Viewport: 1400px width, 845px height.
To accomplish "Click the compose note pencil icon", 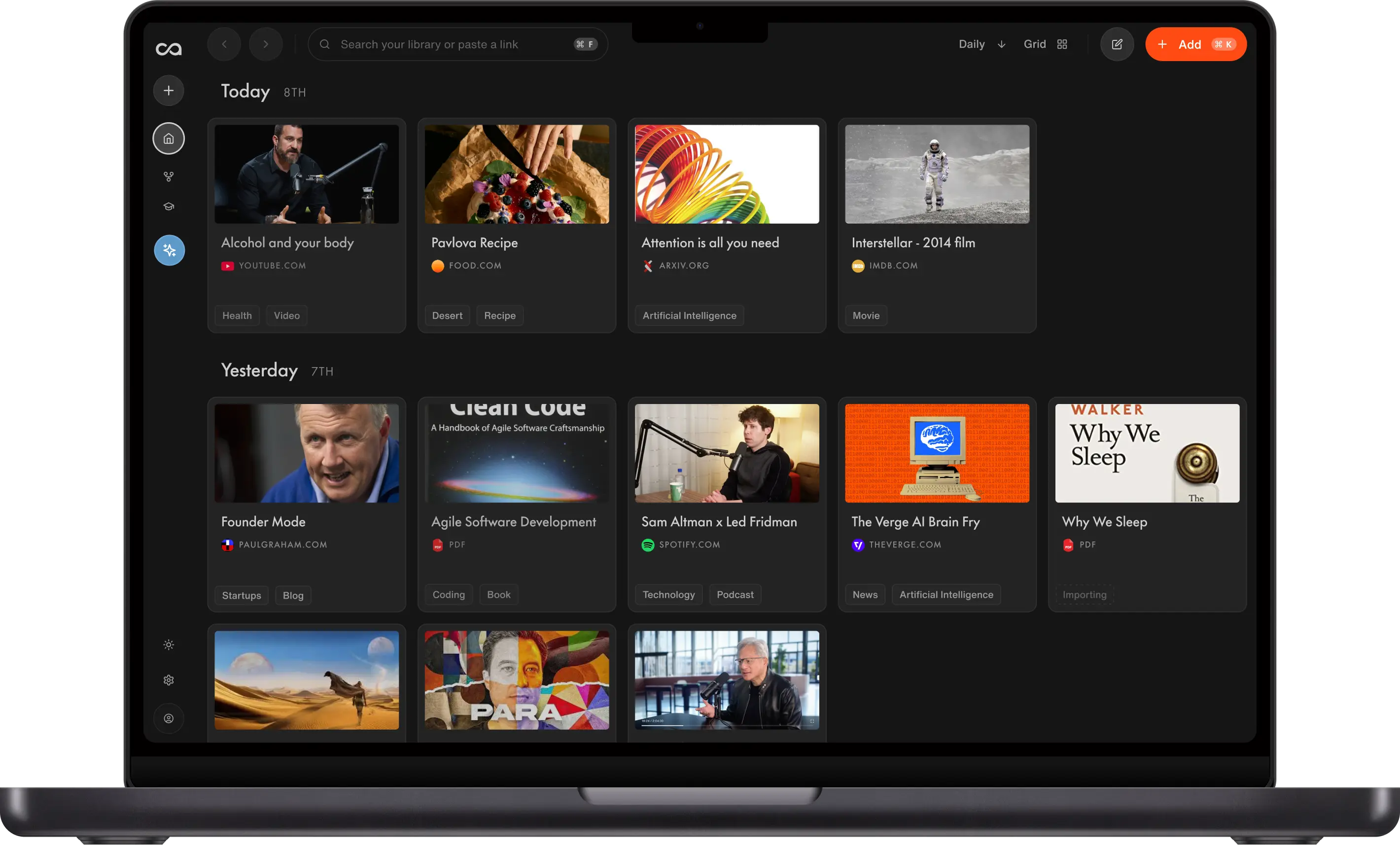I will coord(1117,44).
